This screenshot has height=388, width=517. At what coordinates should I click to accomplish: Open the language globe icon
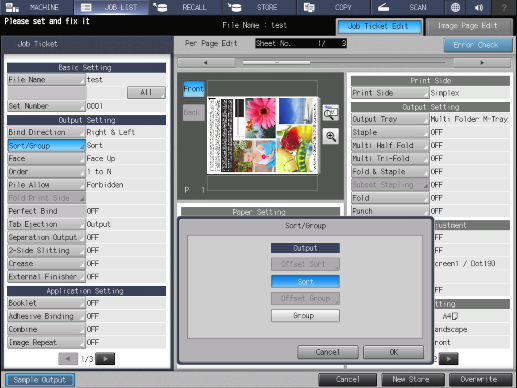tap(455, 7)
